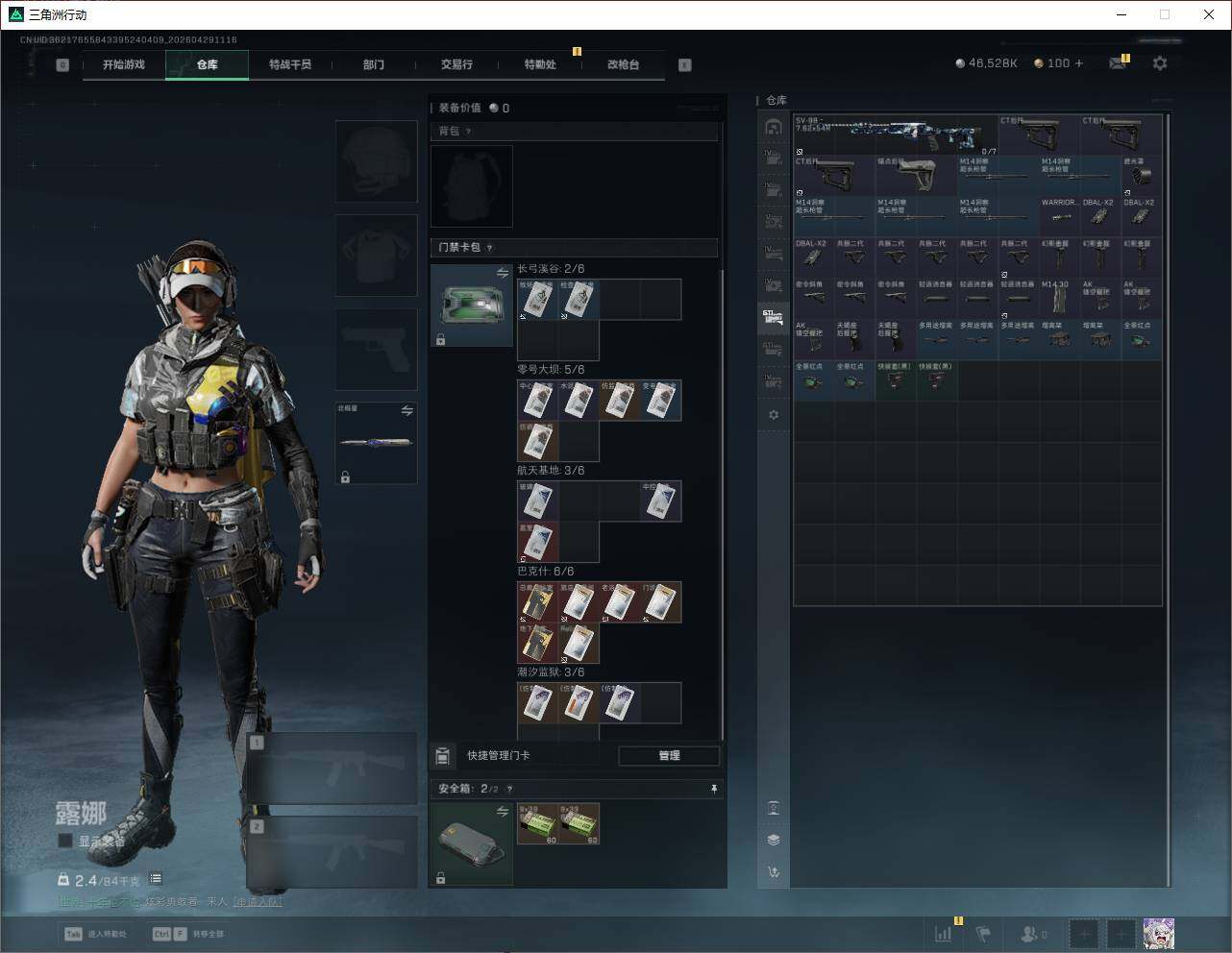This screenshot has width=1232, height=953.
Task: Open the settings gear icon
Action: pos(1160,62)
